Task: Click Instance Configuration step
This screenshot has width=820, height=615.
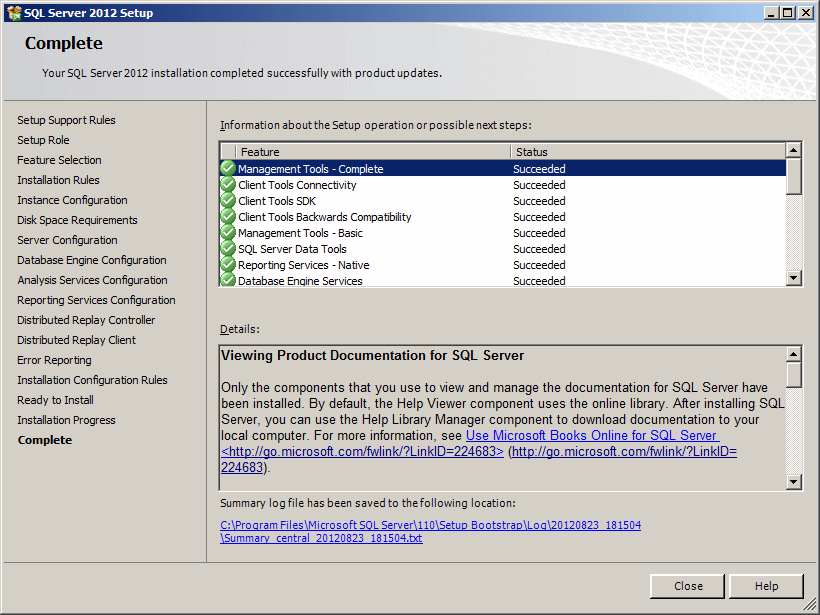Action: point(72,200)
